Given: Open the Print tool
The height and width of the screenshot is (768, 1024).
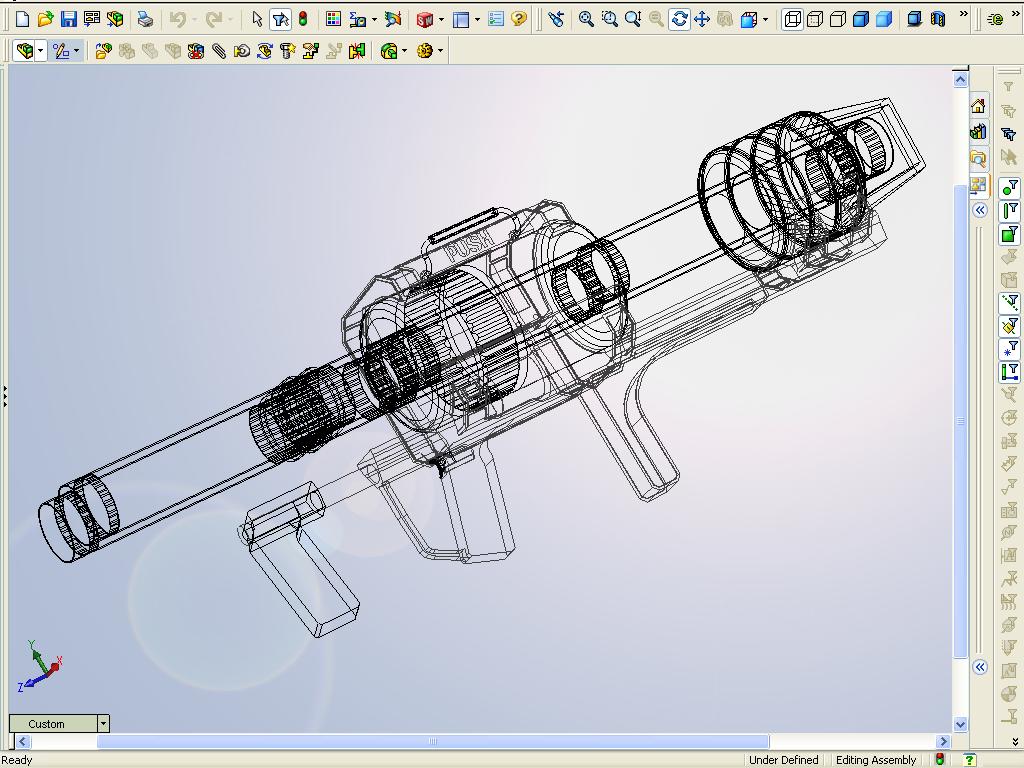Looking at the screenshot, I should tap(145, 19).
